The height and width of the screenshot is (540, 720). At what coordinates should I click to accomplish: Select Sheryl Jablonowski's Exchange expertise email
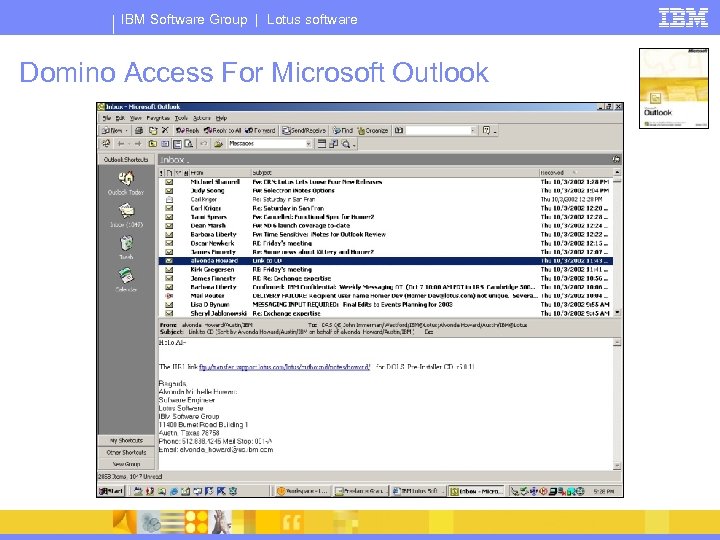385,313
